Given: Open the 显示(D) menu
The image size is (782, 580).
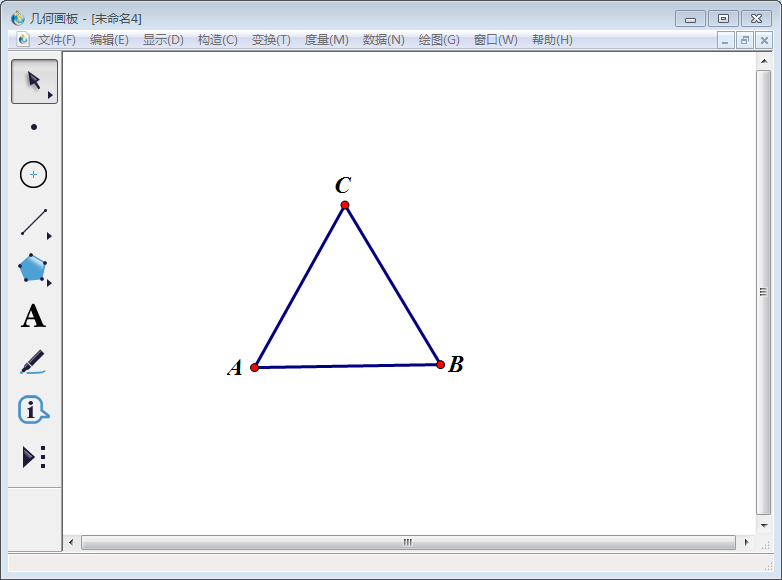Looking at the screenshot, I should 163,40.
